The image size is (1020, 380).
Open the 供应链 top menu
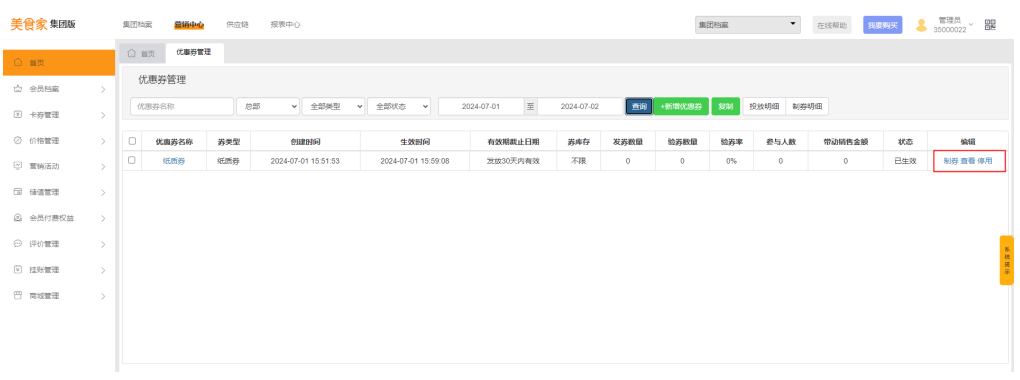pyautogui.click(x=237, y=25)
